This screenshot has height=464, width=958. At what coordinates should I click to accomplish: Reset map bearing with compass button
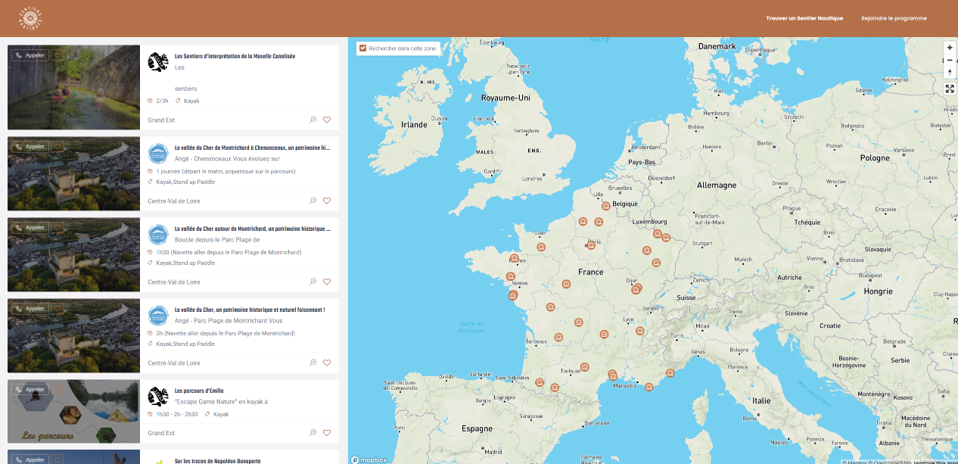coord(949,72)
